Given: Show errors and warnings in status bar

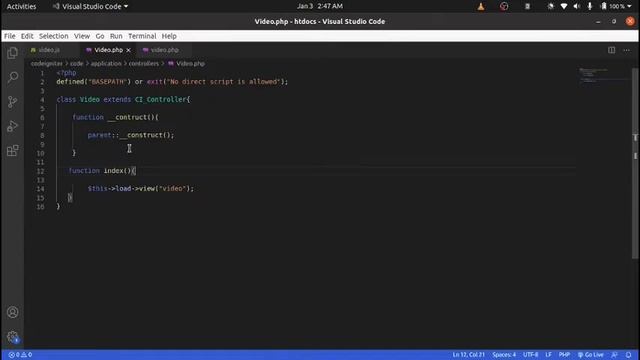Looking at the screenshot, I should point(20,355).
